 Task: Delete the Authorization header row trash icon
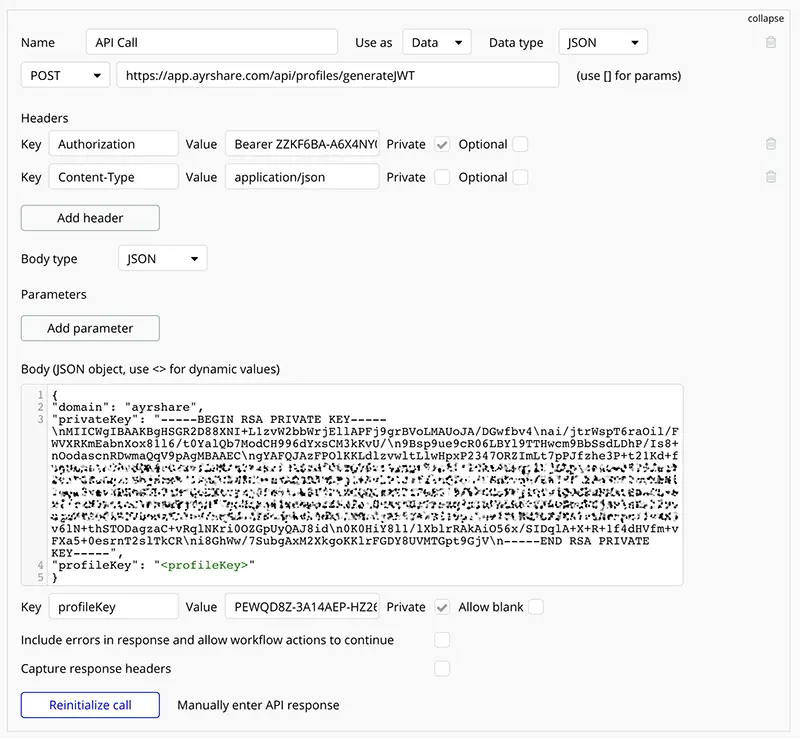(x=770, y=144)
